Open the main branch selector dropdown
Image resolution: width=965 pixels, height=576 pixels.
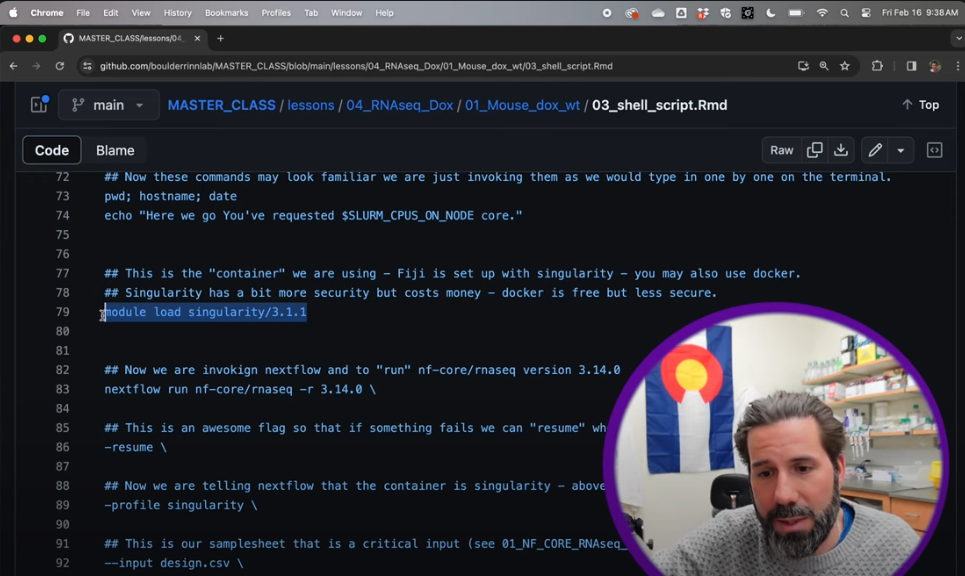(x=108, y=105)
